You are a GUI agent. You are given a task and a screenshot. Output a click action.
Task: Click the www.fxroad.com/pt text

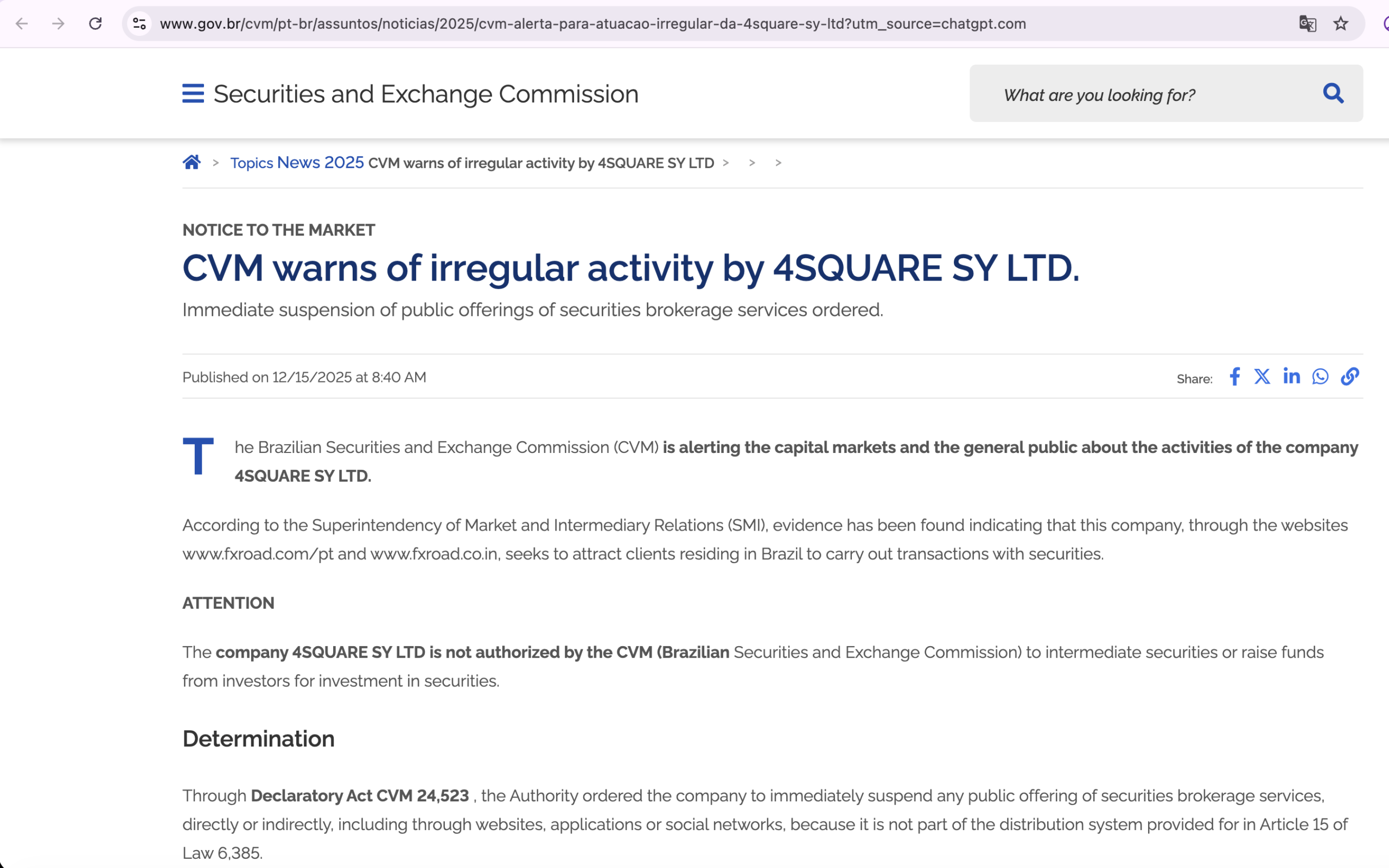258,554
